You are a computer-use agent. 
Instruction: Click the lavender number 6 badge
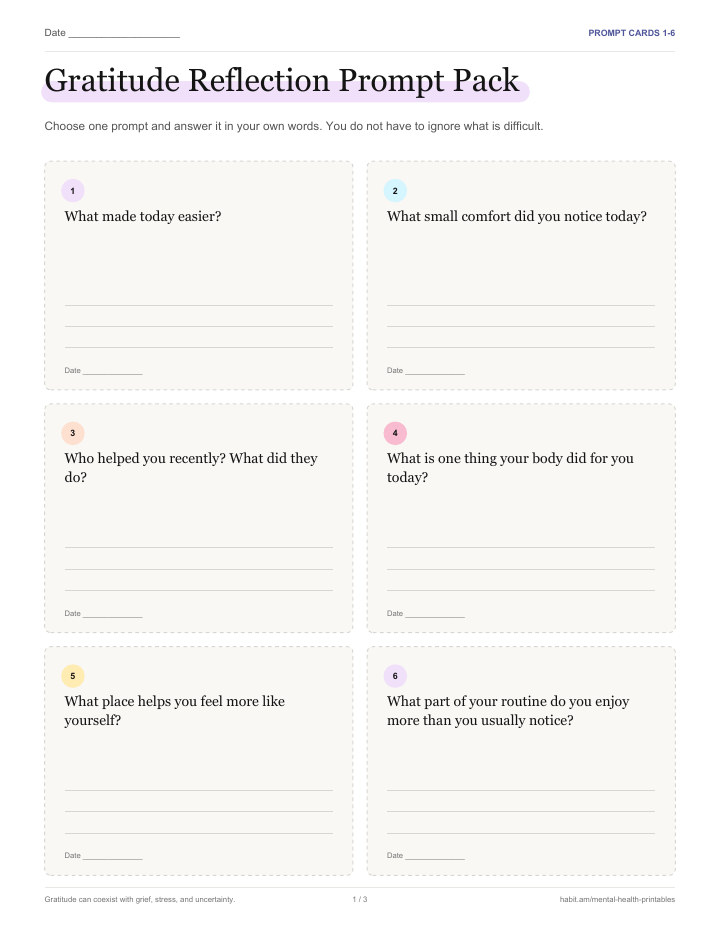click(x=395, y=676)
